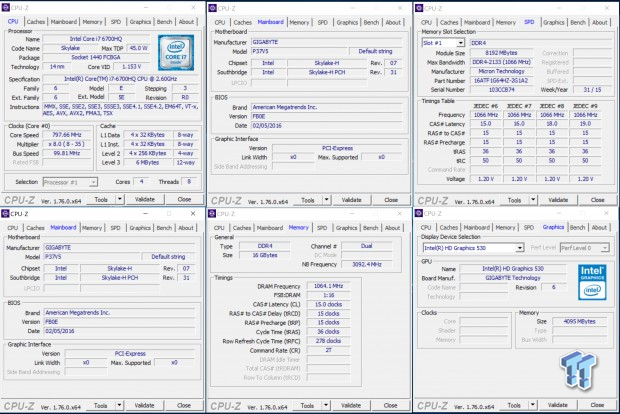Click the Tools button in the SPD window

(x=514, y=200)
